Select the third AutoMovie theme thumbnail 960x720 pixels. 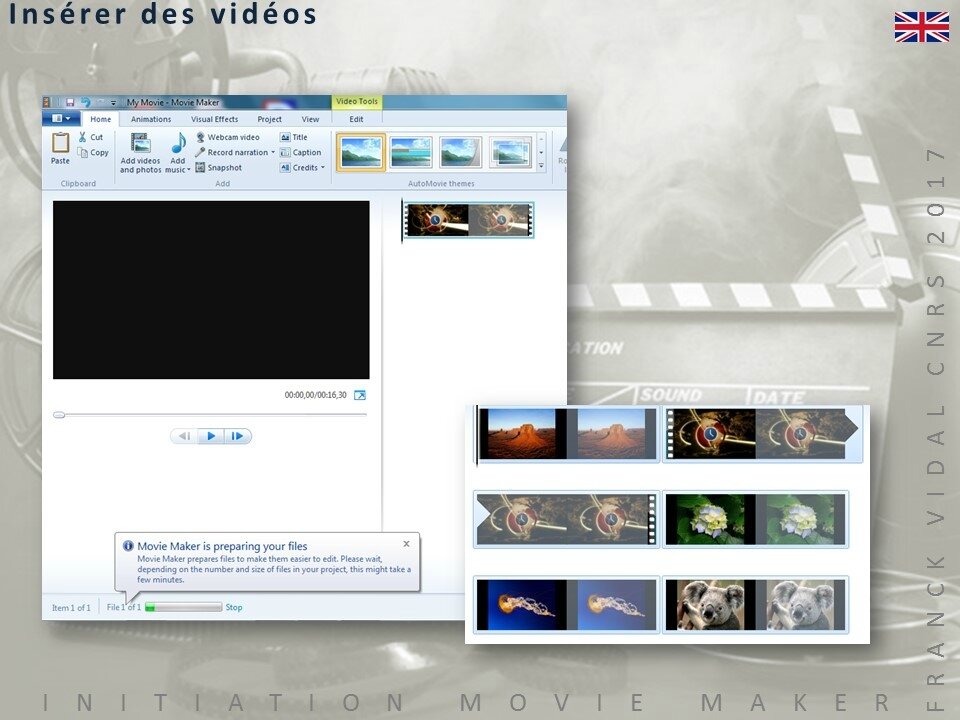tap(460, 152)
